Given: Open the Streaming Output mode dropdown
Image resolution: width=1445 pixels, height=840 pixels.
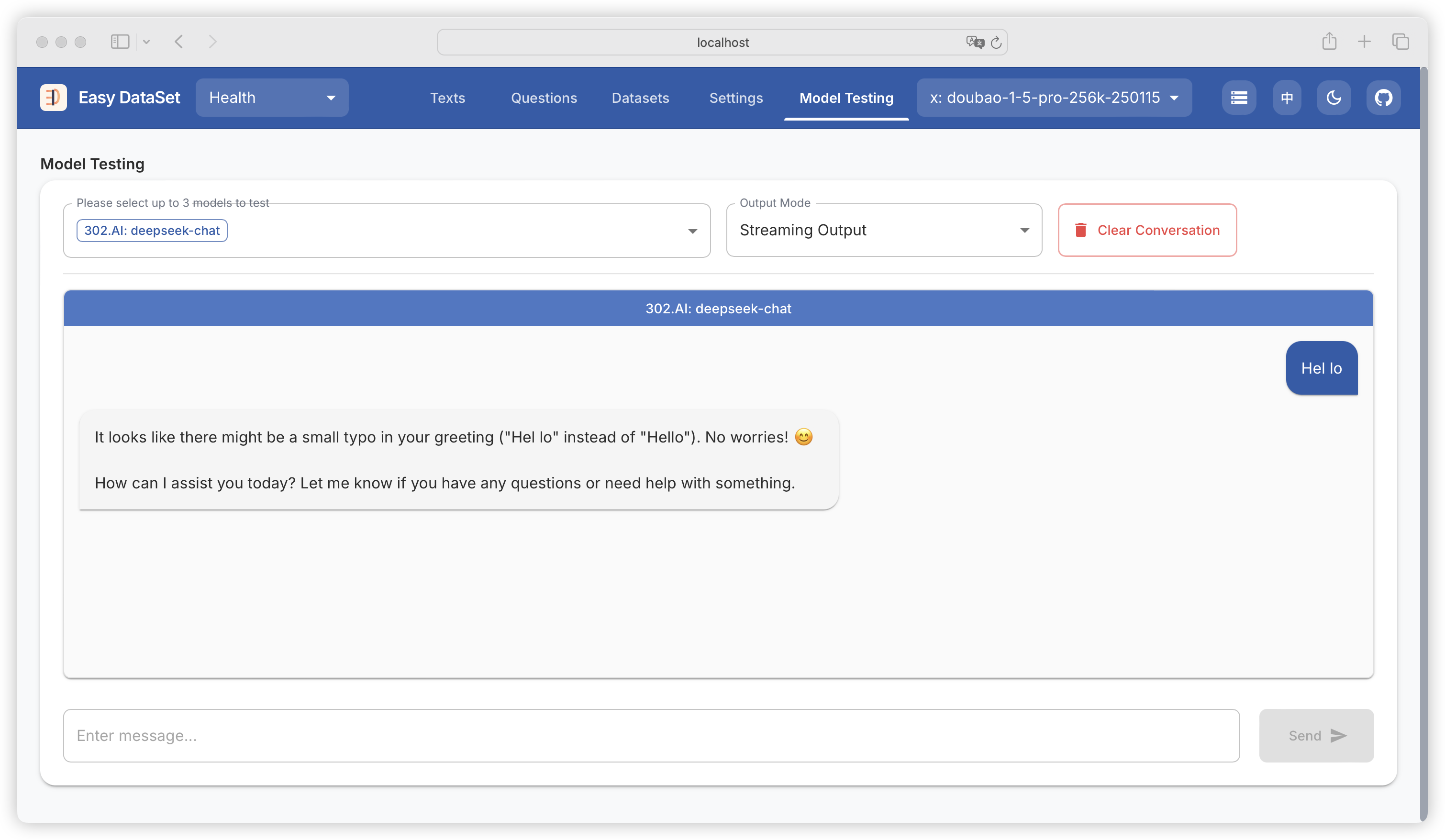Looking at the screenshot, I should pyautogui.click(x=884, y=230).
